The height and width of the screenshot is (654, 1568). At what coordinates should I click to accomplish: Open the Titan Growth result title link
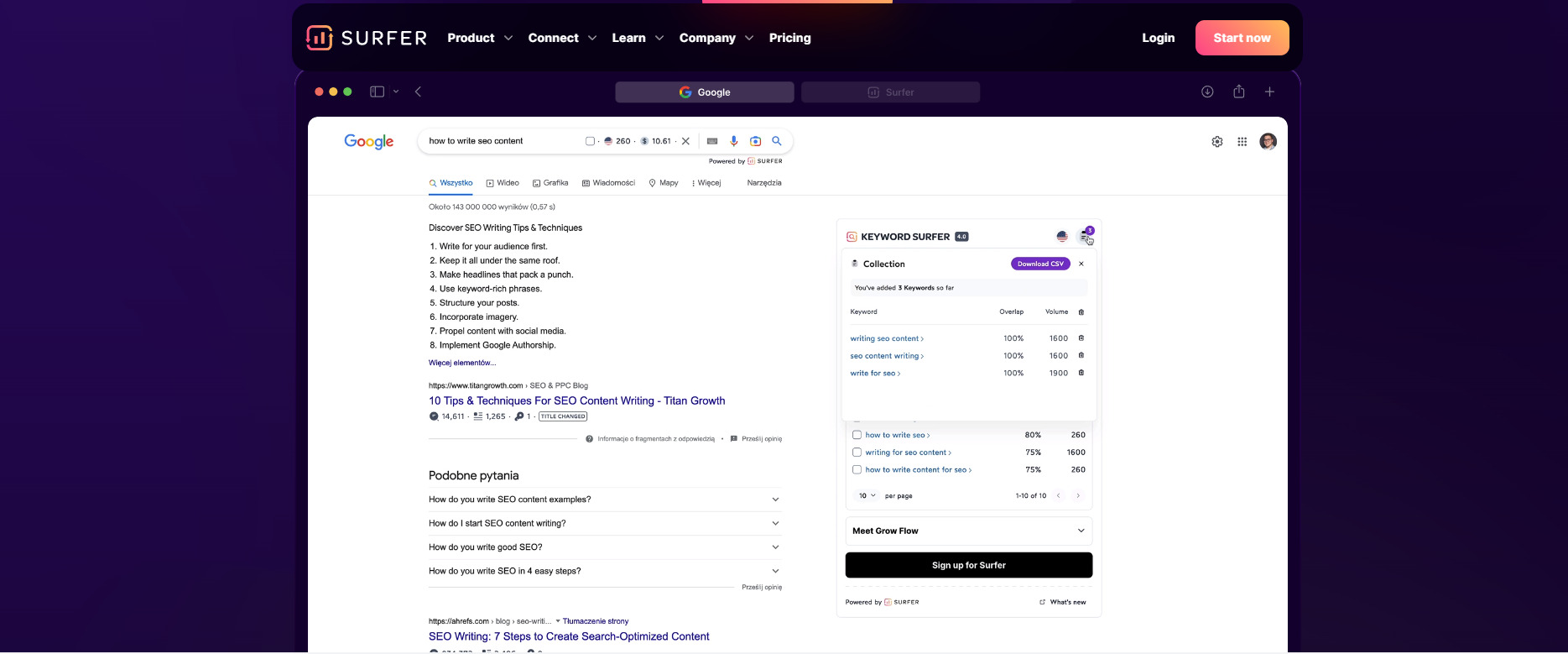click(577, 401)
